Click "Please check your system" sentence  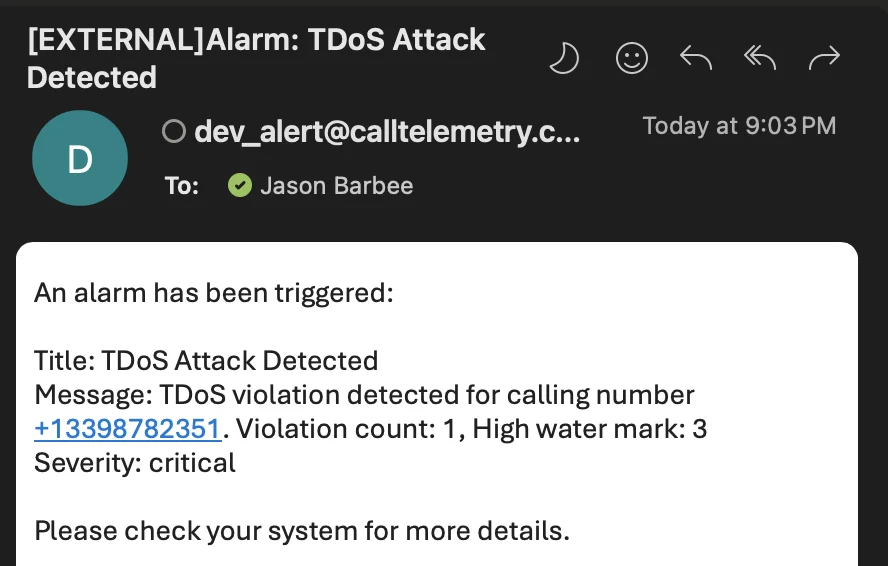(x=301, y=530)
